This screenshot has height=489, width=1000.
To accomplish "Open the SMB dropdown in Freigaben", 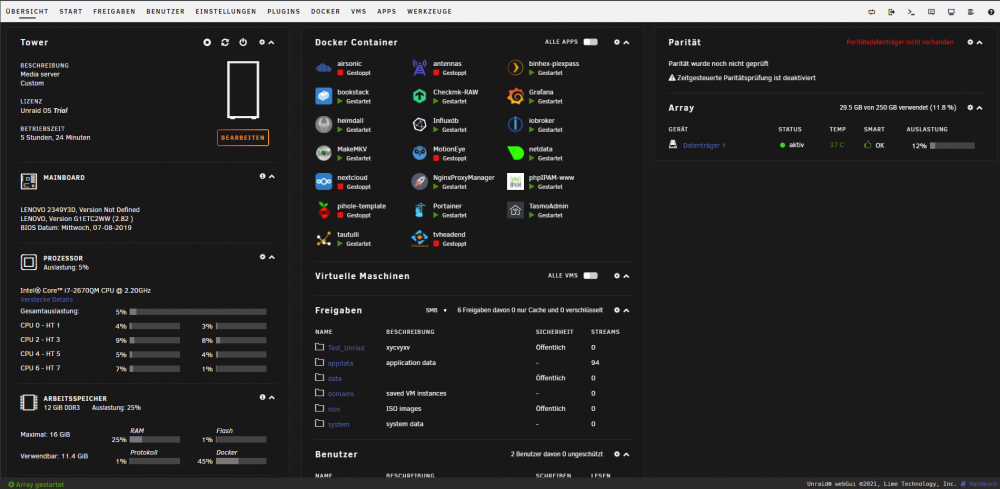I will 436,310.
